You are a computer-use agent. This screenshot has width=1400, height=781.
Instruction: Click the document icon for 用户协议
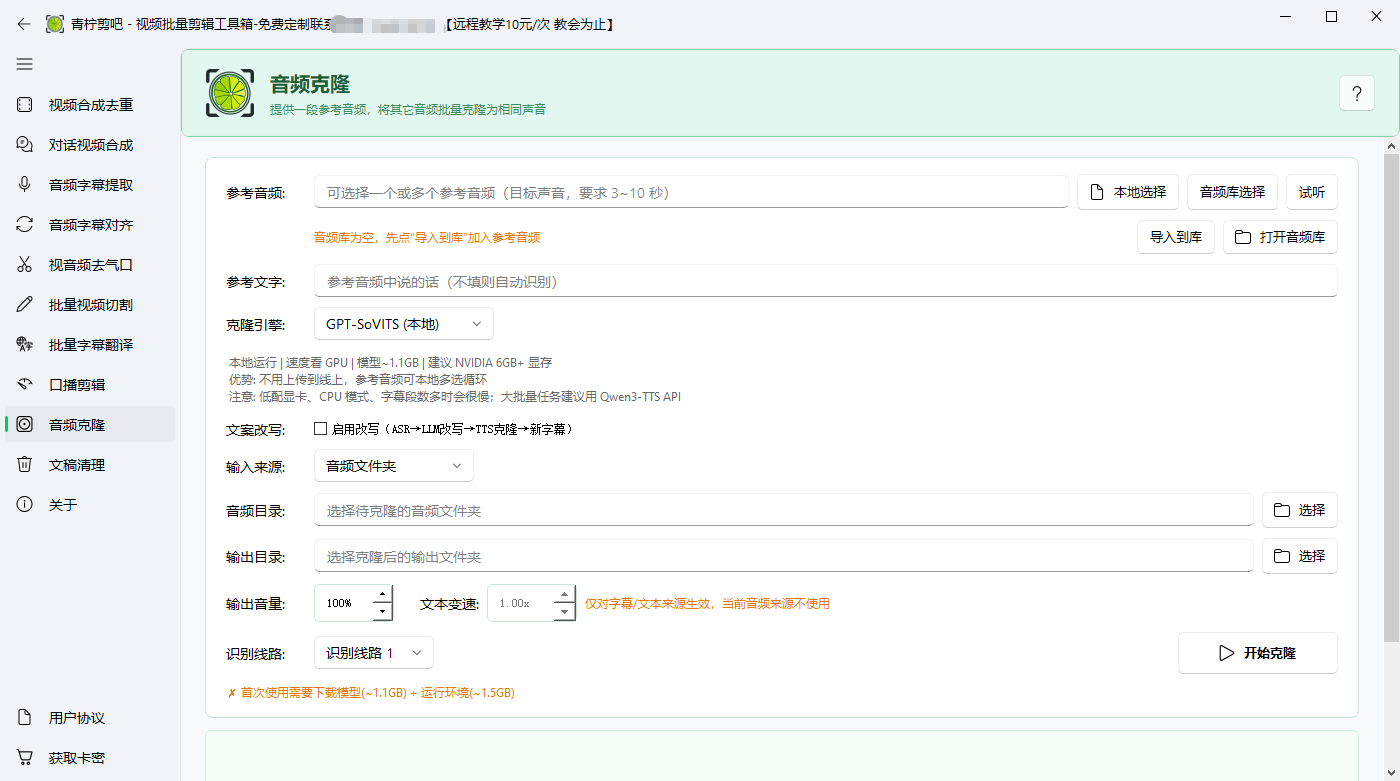point(25,718)
